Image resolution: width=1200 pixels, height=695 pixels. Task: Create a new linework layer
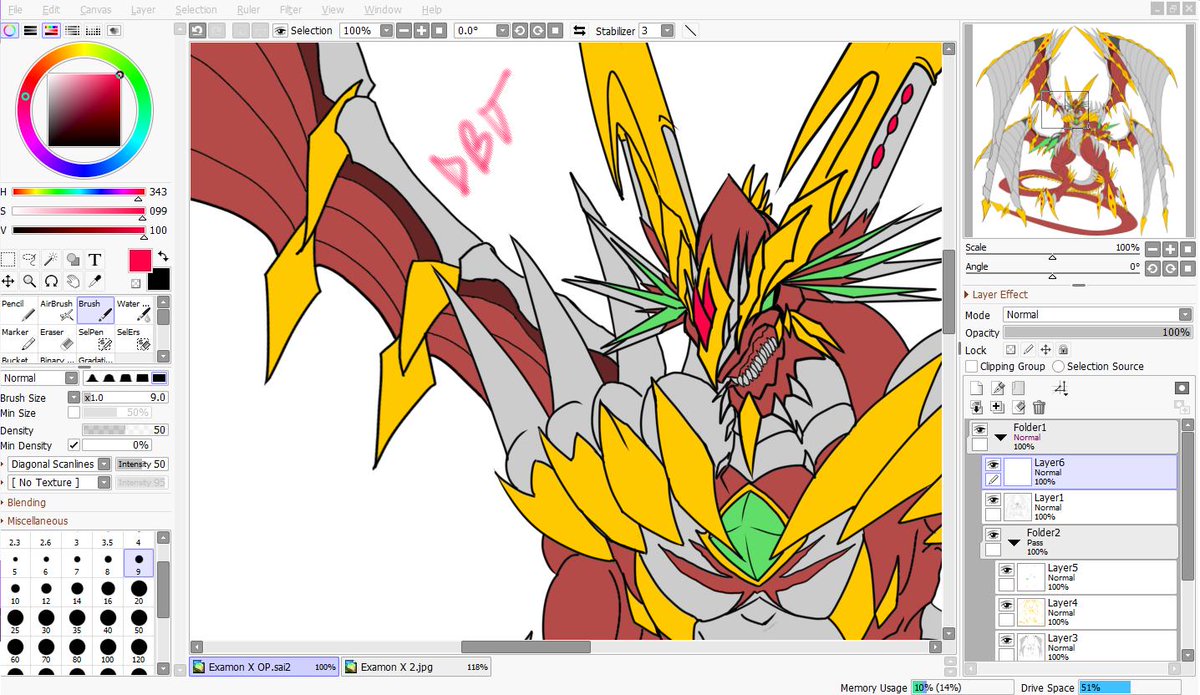click(x=997, y=388)
